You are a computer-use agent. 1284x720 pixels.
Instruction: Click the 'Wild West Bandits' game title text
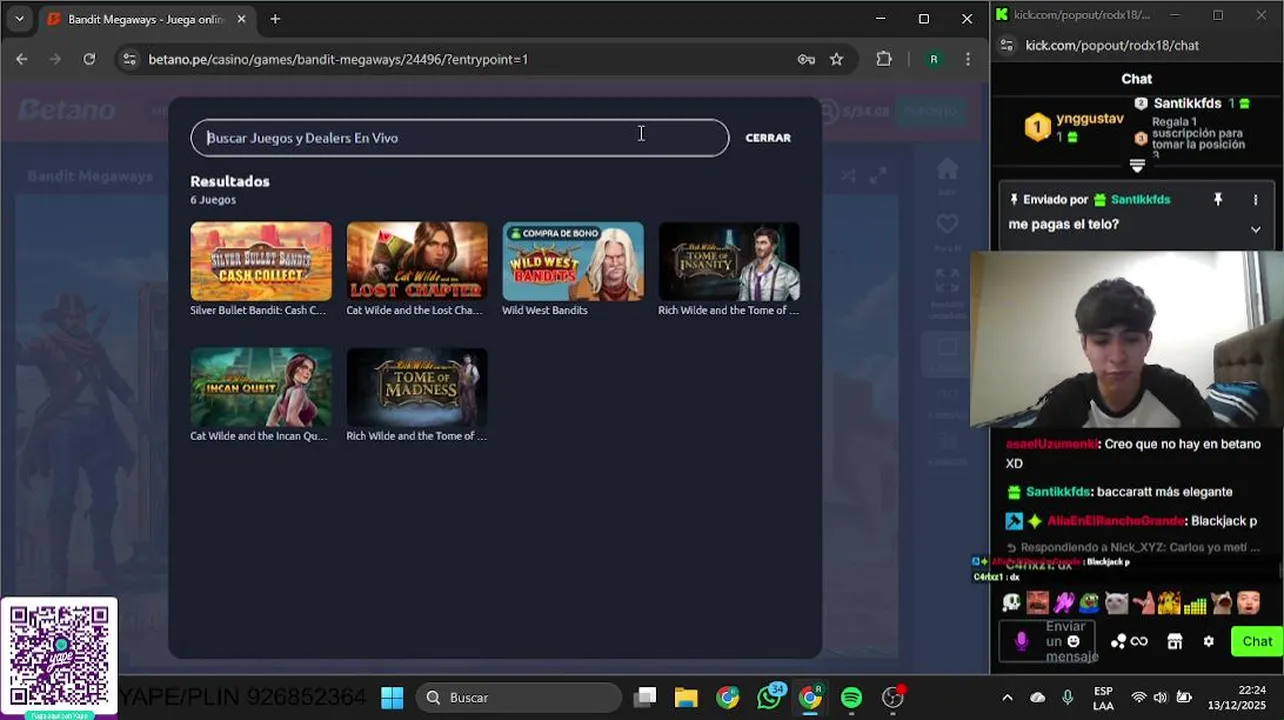(x=545, y=310)
